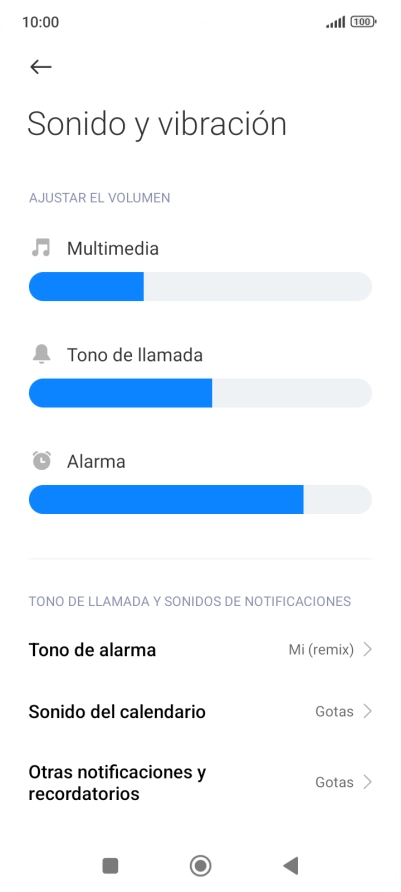
Task: Set the Alarma volume slider
Action: [200, 499]
